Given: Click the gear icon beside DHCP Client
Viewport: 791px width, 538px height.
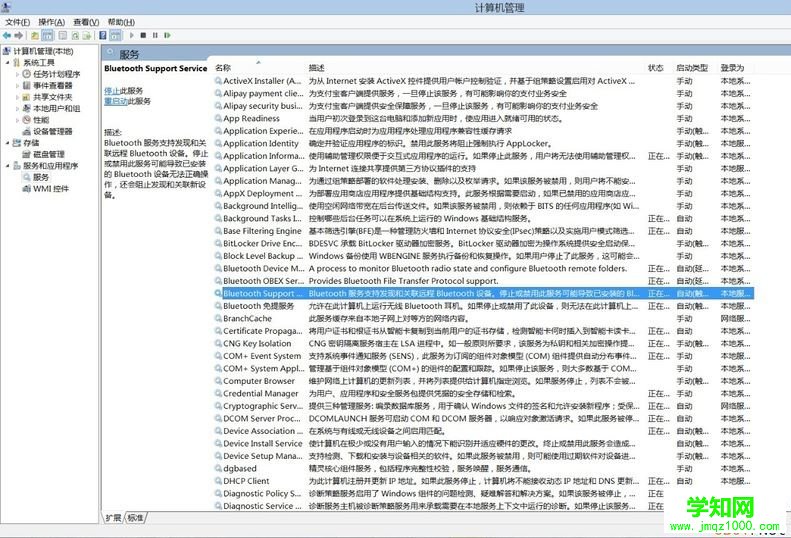Looking at the screenshot, I should tap(218, 481).
